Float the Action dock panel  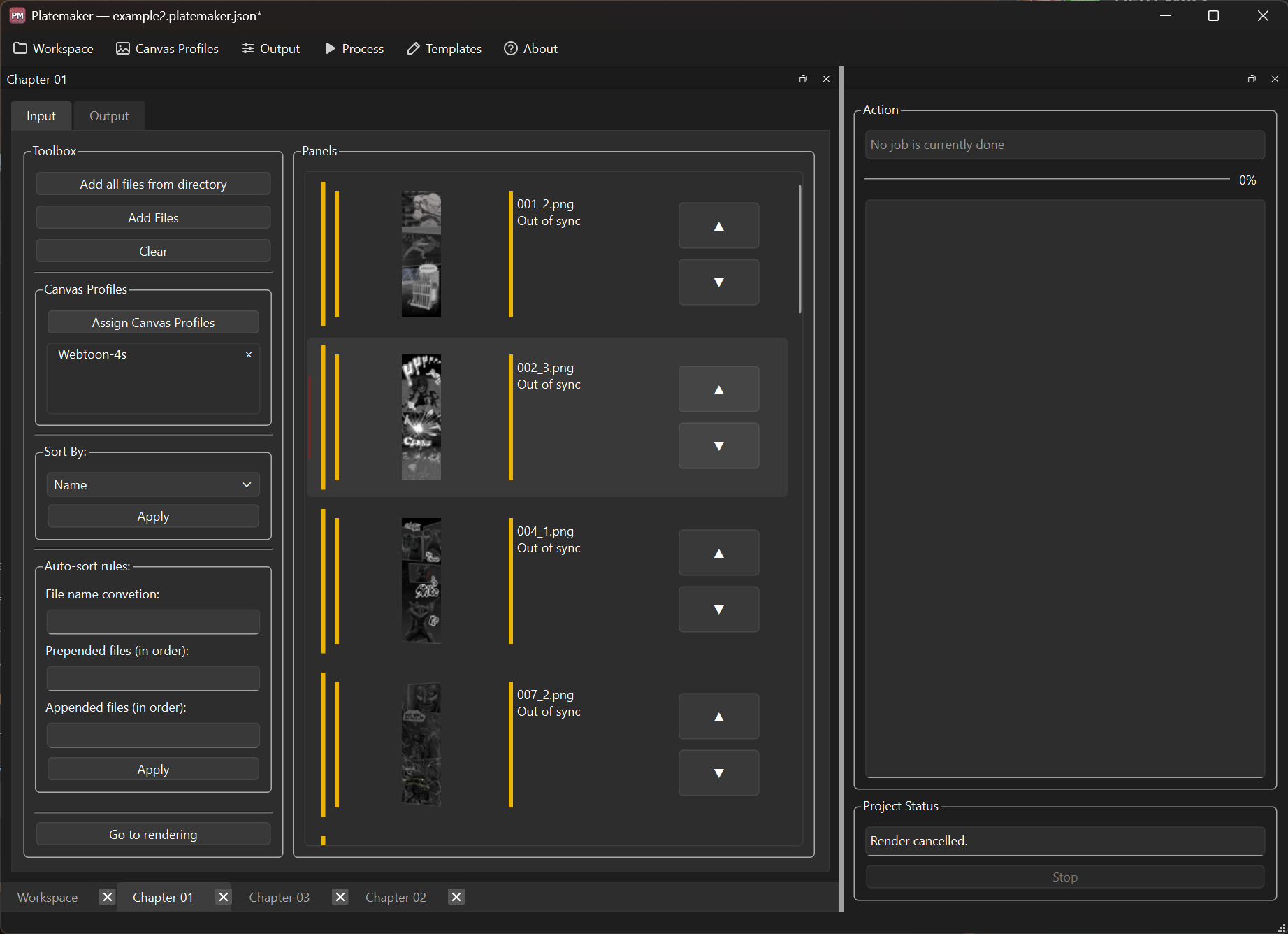(1252, 79)
